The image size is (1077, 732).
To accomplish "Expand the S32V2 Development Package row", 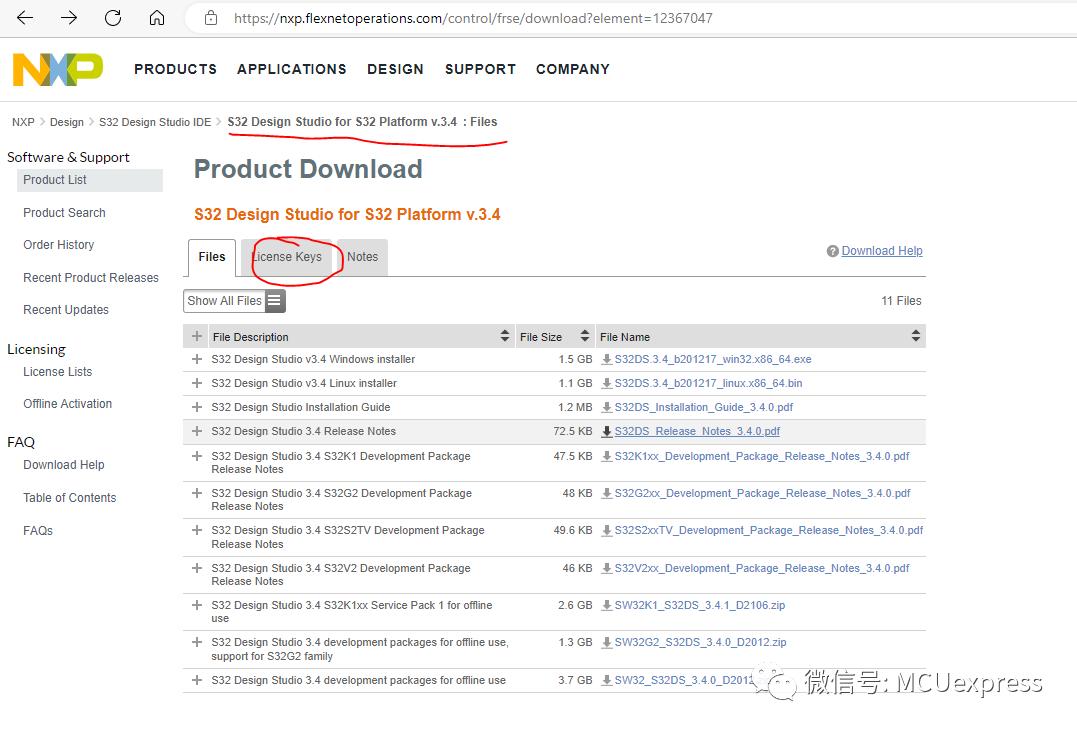I will (x=197, y=568).
